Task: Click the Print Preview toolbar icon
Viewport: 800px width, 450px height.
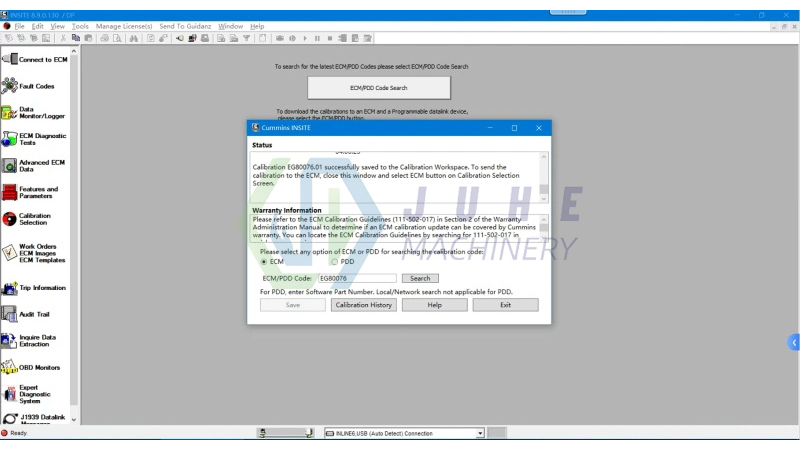Action: [x=117, y=38]
